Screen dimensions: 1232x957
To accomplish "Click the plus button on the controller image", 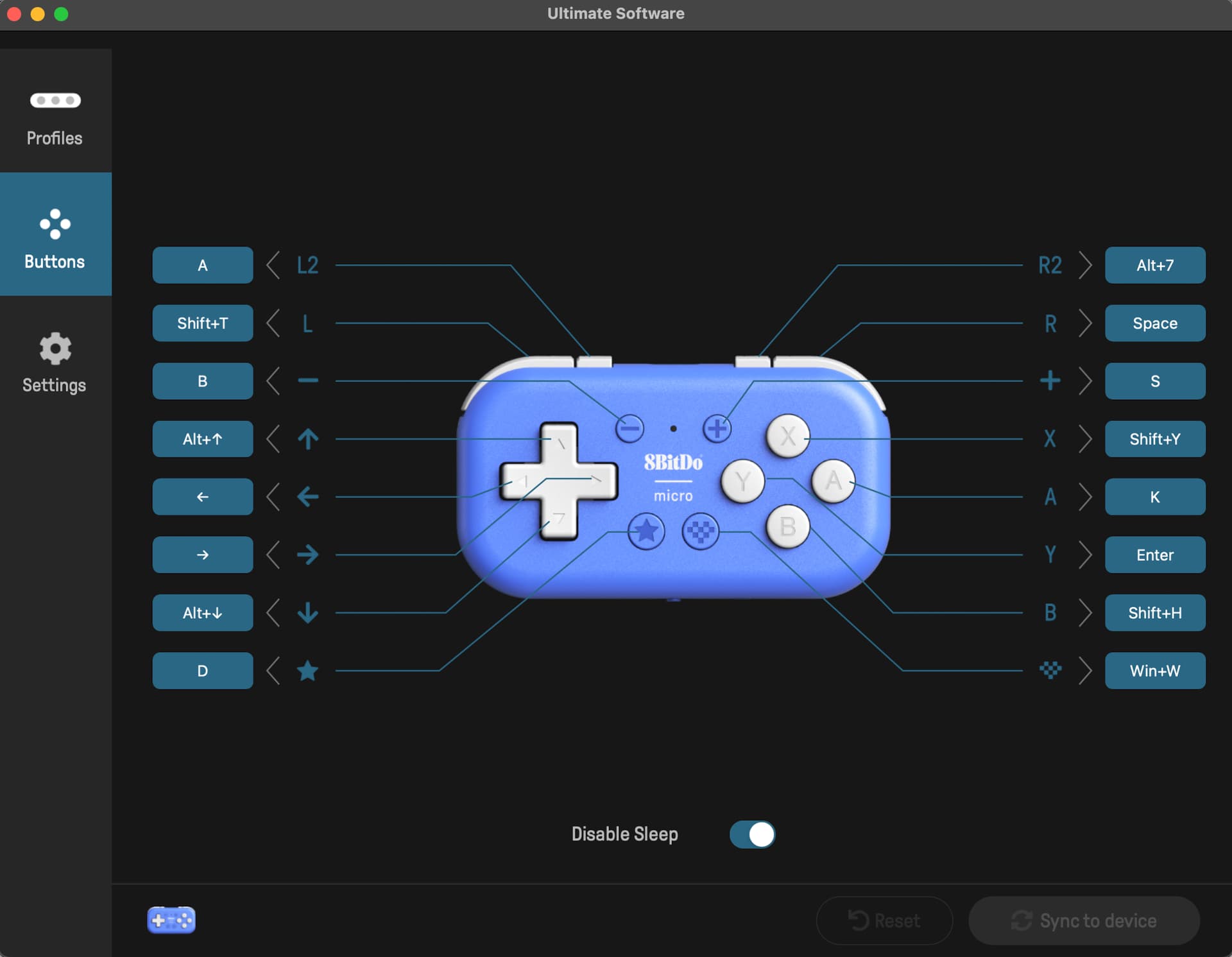I will pyautogui.click(x=717, y=428).
